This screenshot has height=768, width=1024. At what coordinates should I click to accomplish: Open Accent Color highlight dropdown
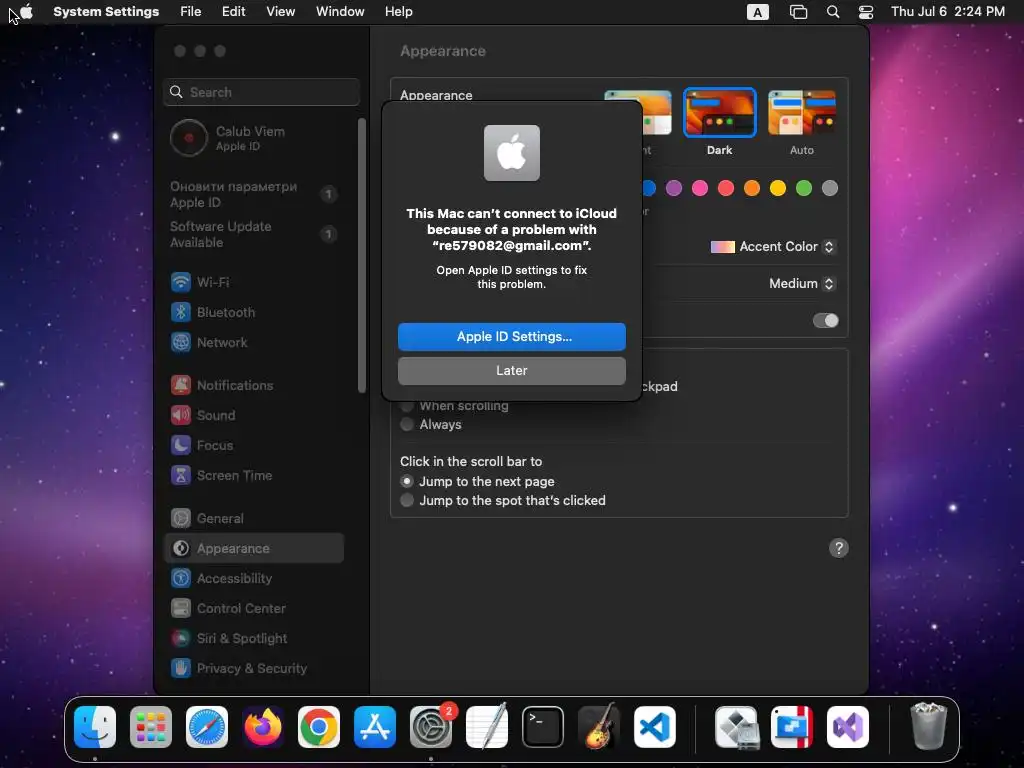coord(773,247)
